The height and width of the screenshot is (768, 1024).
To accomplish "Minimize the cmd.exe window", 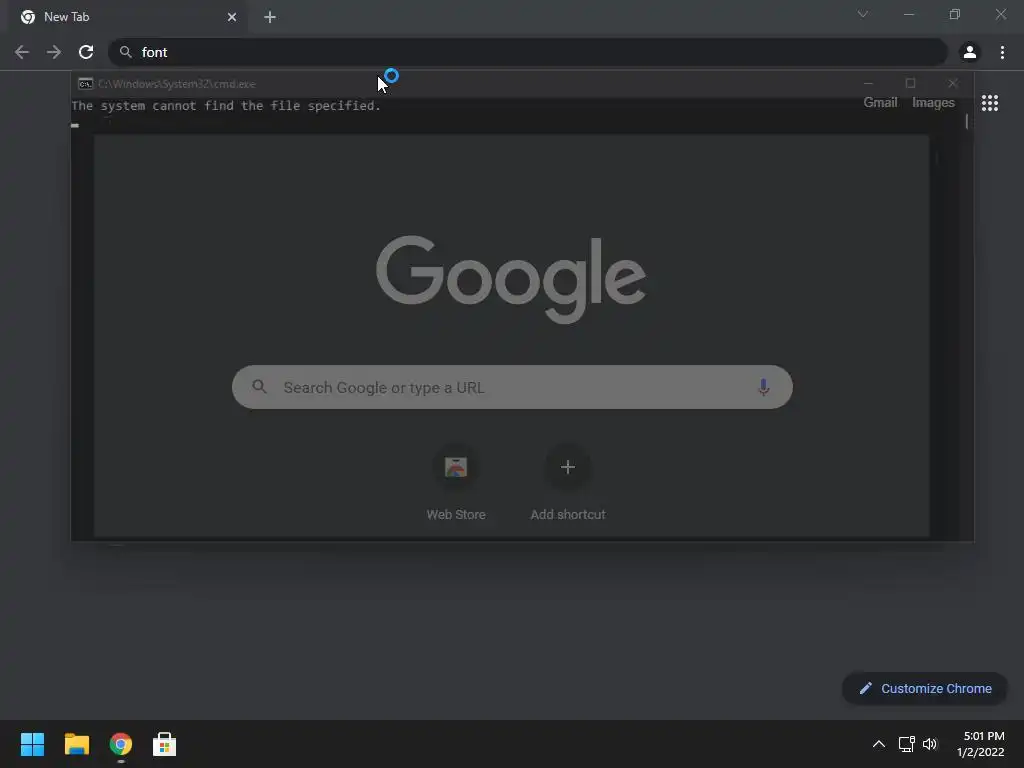I will (868, 84).
